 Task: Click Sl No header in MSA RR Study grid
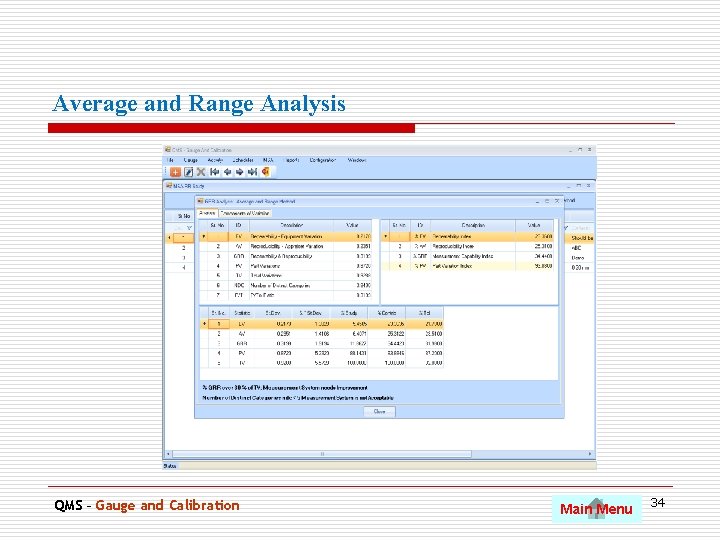184,216
